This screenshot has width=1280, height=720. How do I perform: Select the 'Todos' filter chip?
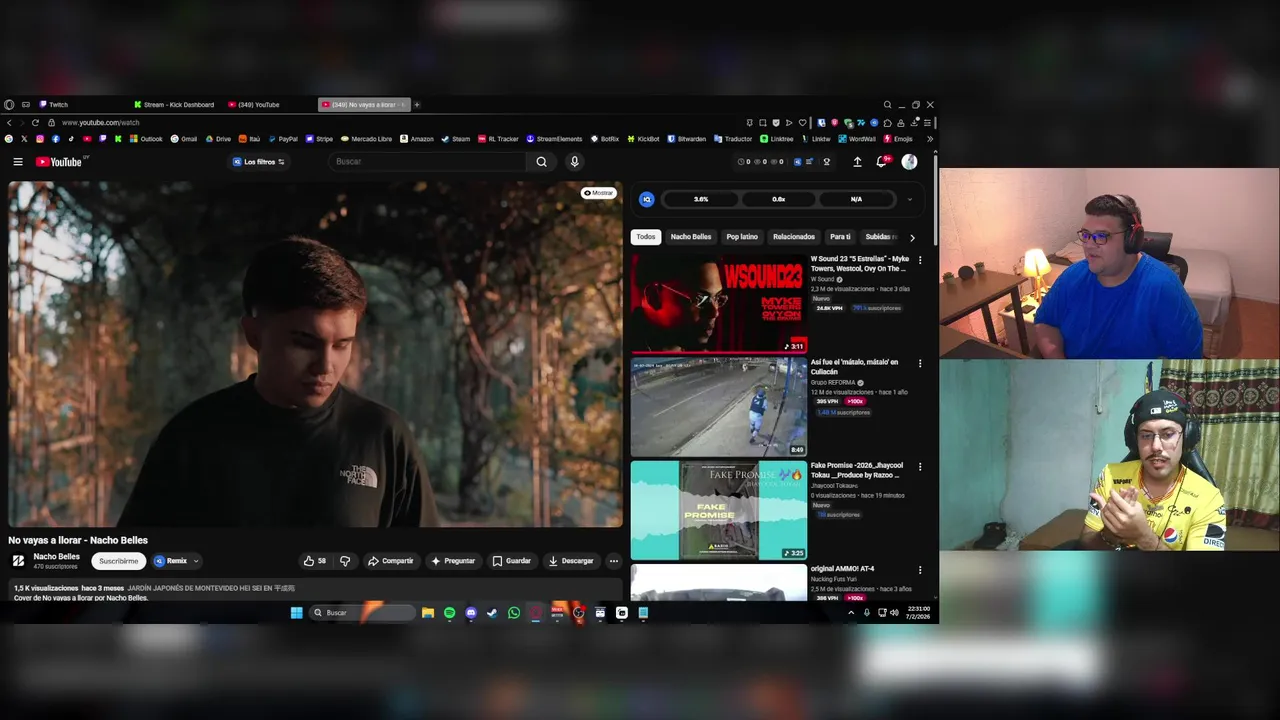tap(646, 237)
